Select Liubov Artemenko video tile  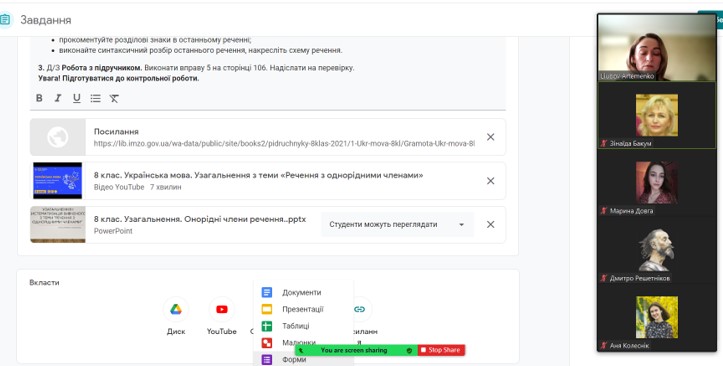(x=657, y=47)
